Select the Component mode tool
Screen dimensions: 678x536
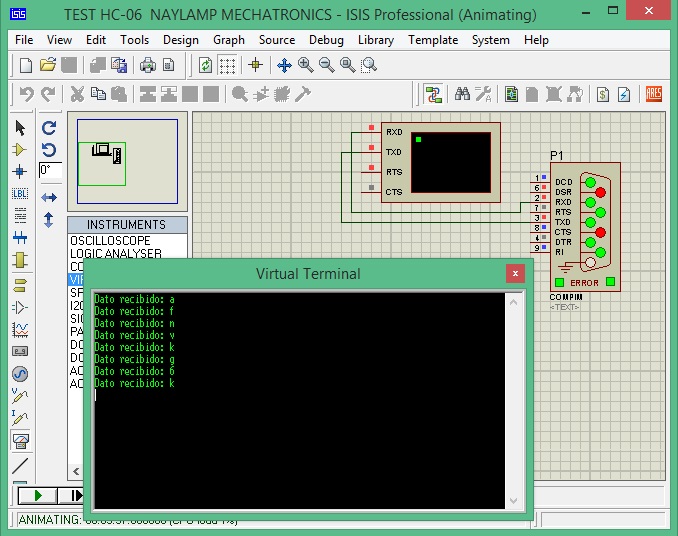click(20, 150)
